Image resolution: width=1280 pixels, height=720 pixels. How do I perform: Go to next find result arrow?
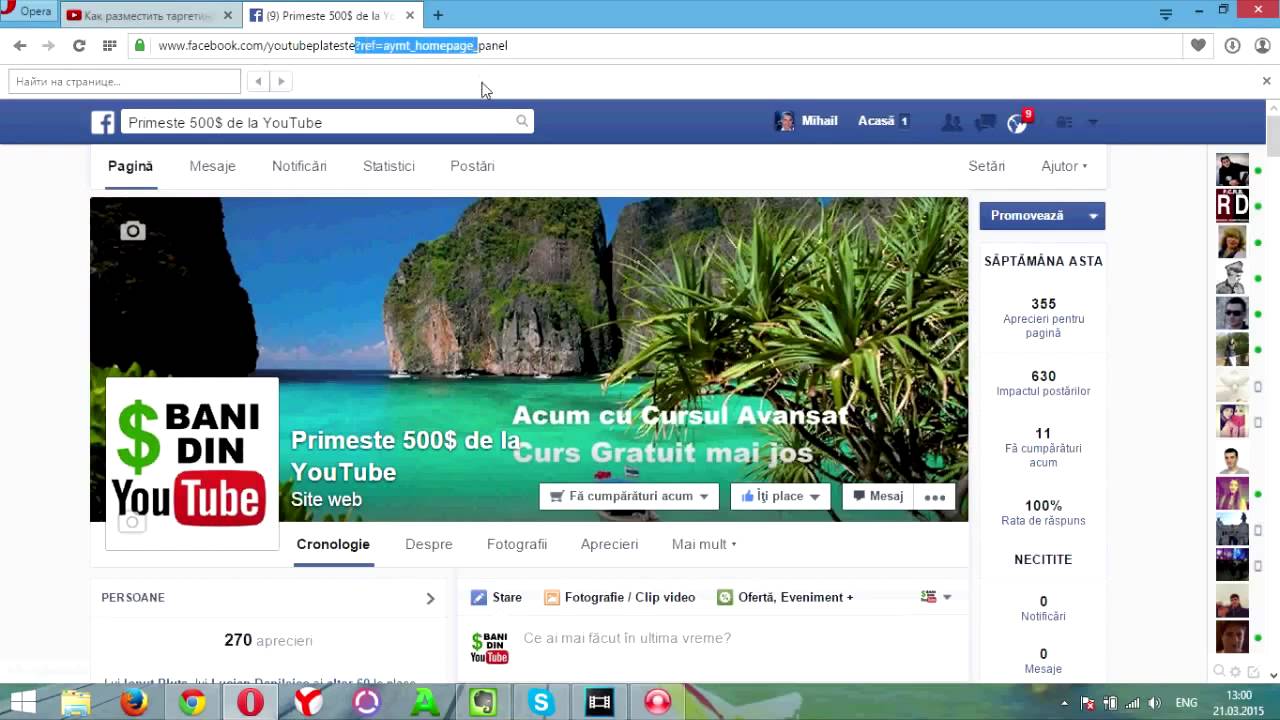281,81
